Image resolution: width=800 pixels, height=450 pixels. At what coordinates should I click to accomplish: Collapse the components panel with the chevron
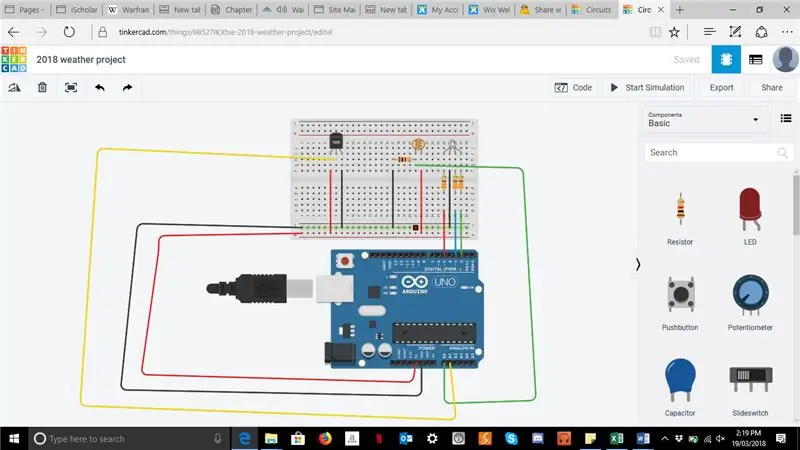638,264
